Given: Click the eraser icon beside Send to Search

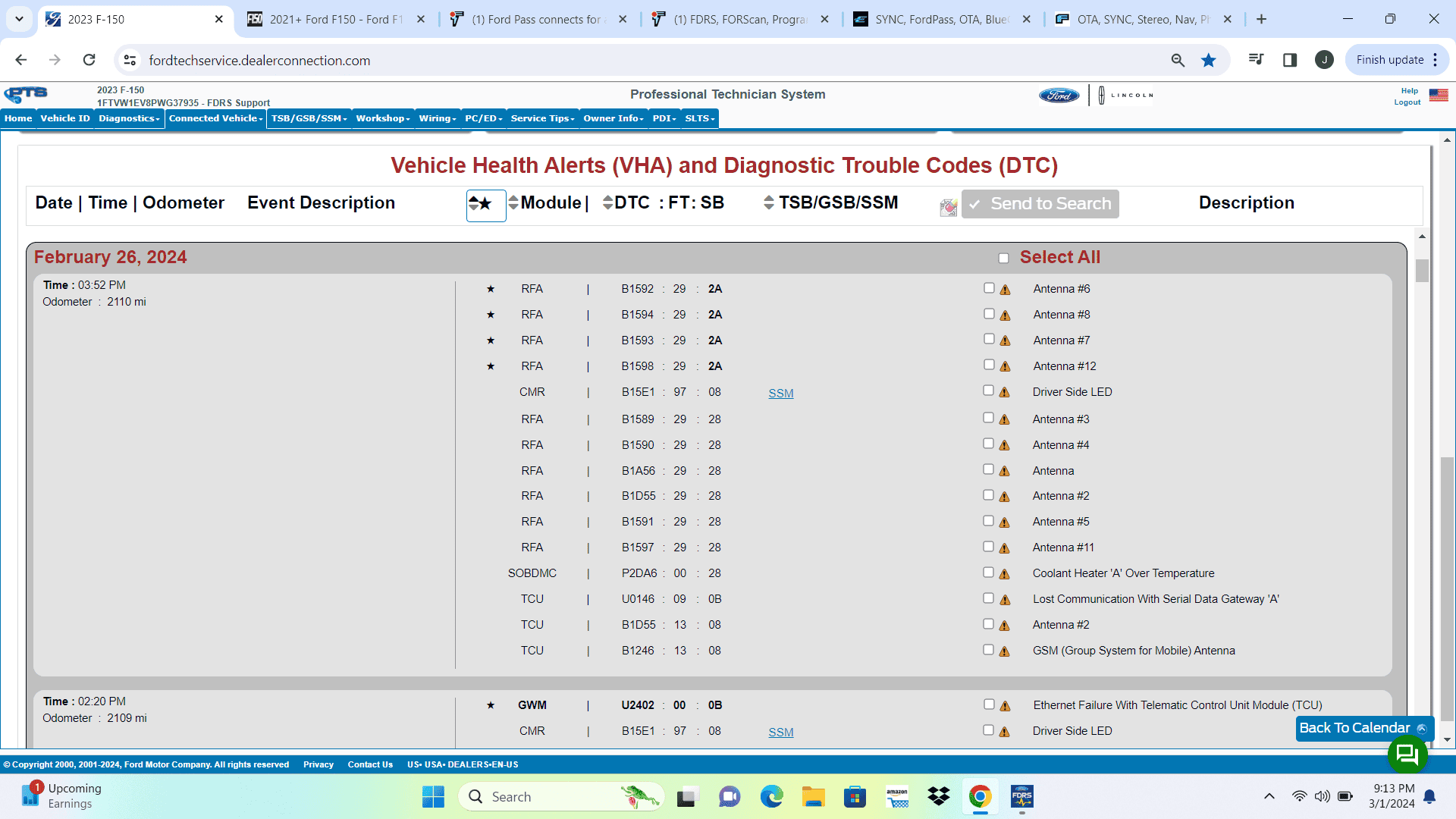Looking at the screenshot, I should click(x=948, y=207).
